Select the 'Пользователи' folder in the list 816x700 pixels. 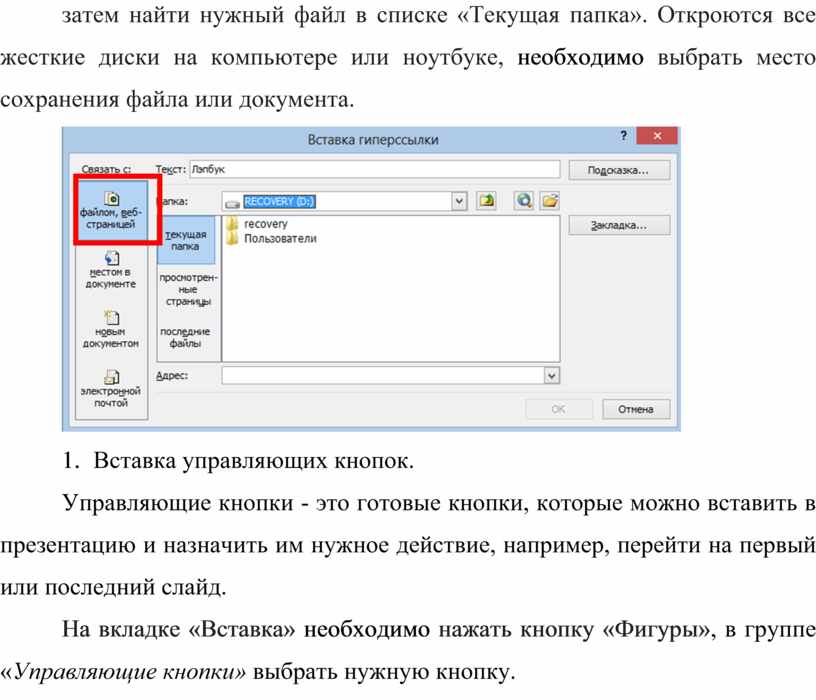(x=279, y=239)
